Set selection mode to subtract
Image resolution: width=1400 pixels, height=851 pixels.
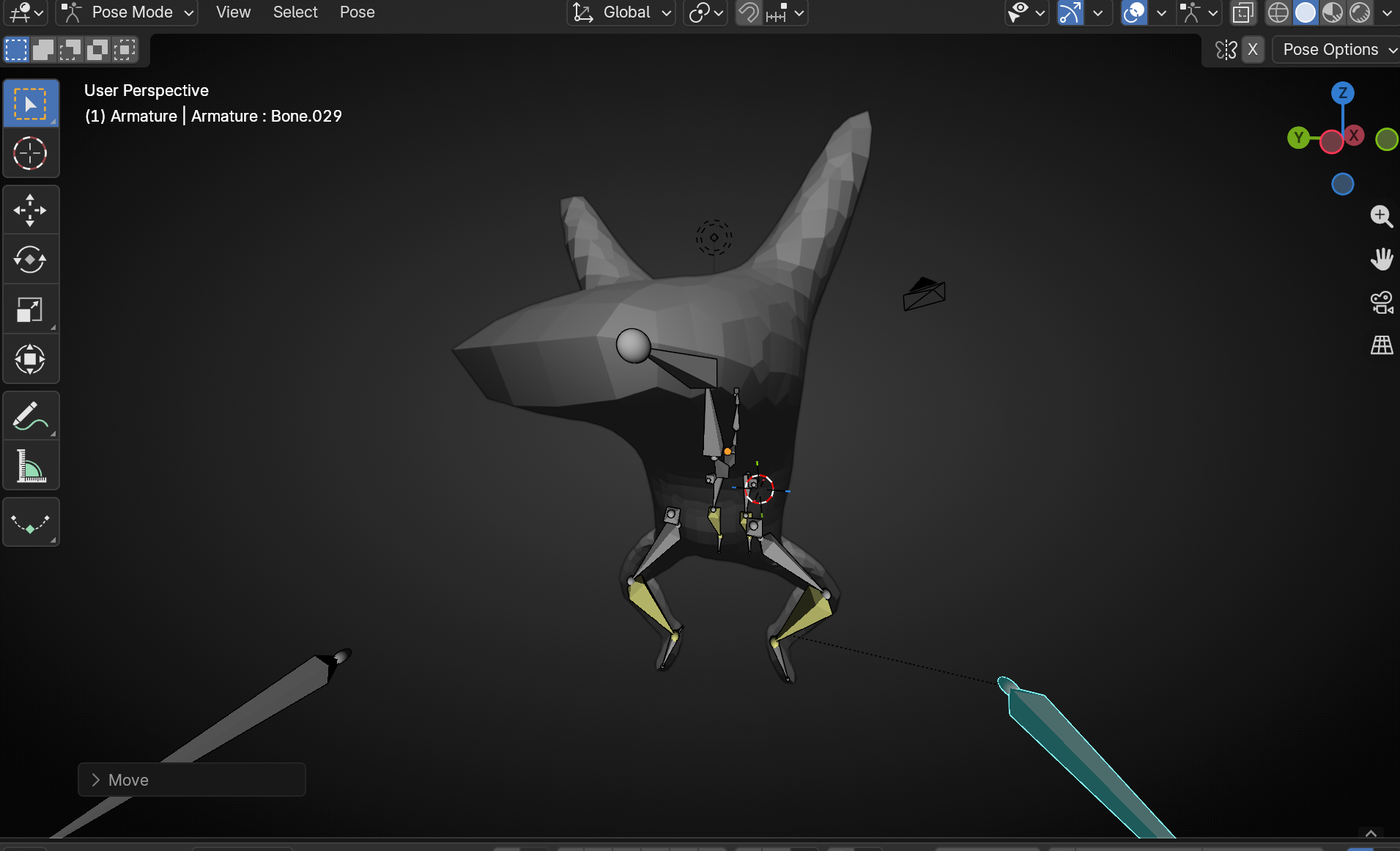point(70,50)
